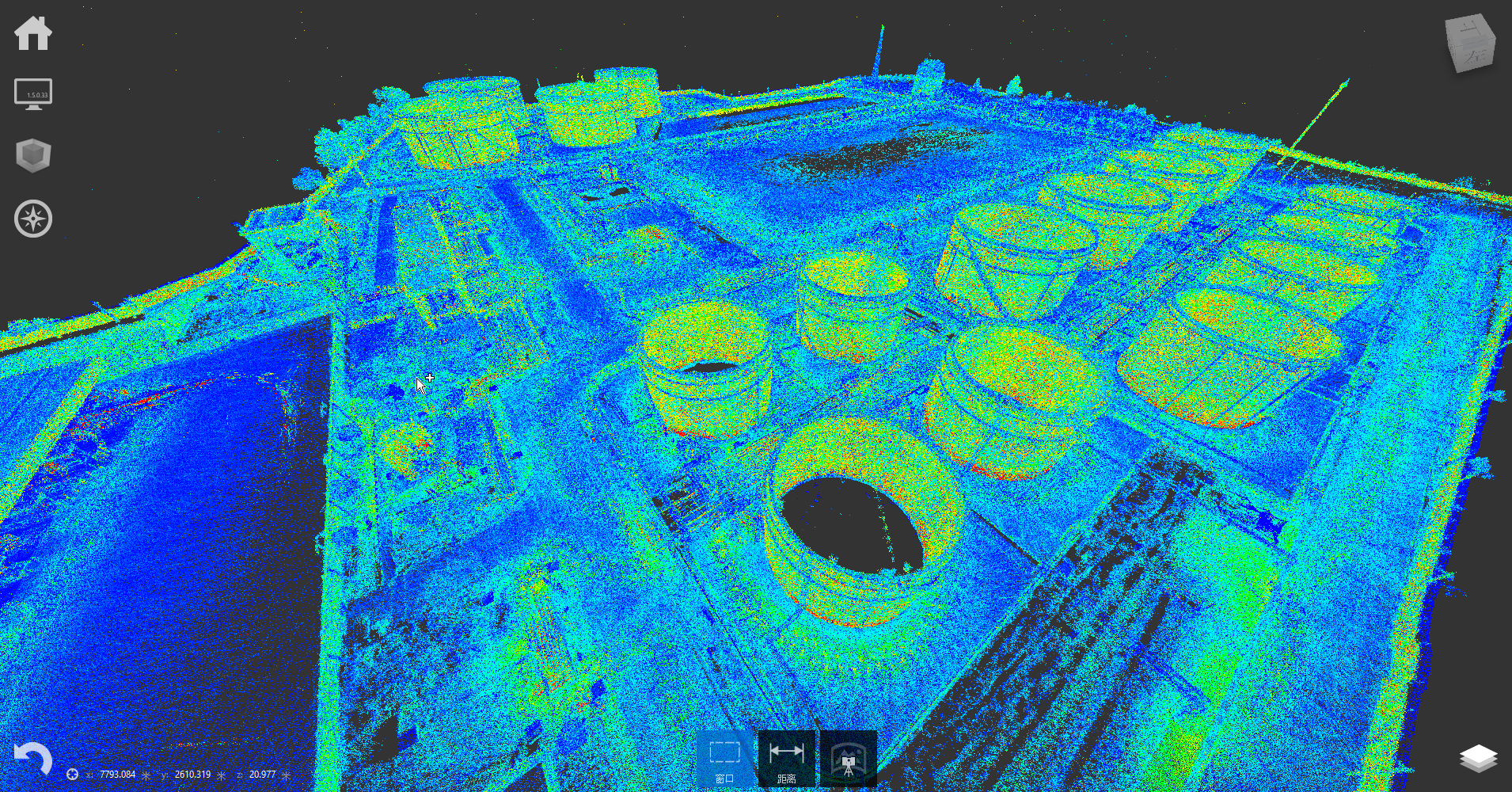Click the z coordinate value 20.977
The width and height of the screenshot is (1512, 792).
click(262, 775)
